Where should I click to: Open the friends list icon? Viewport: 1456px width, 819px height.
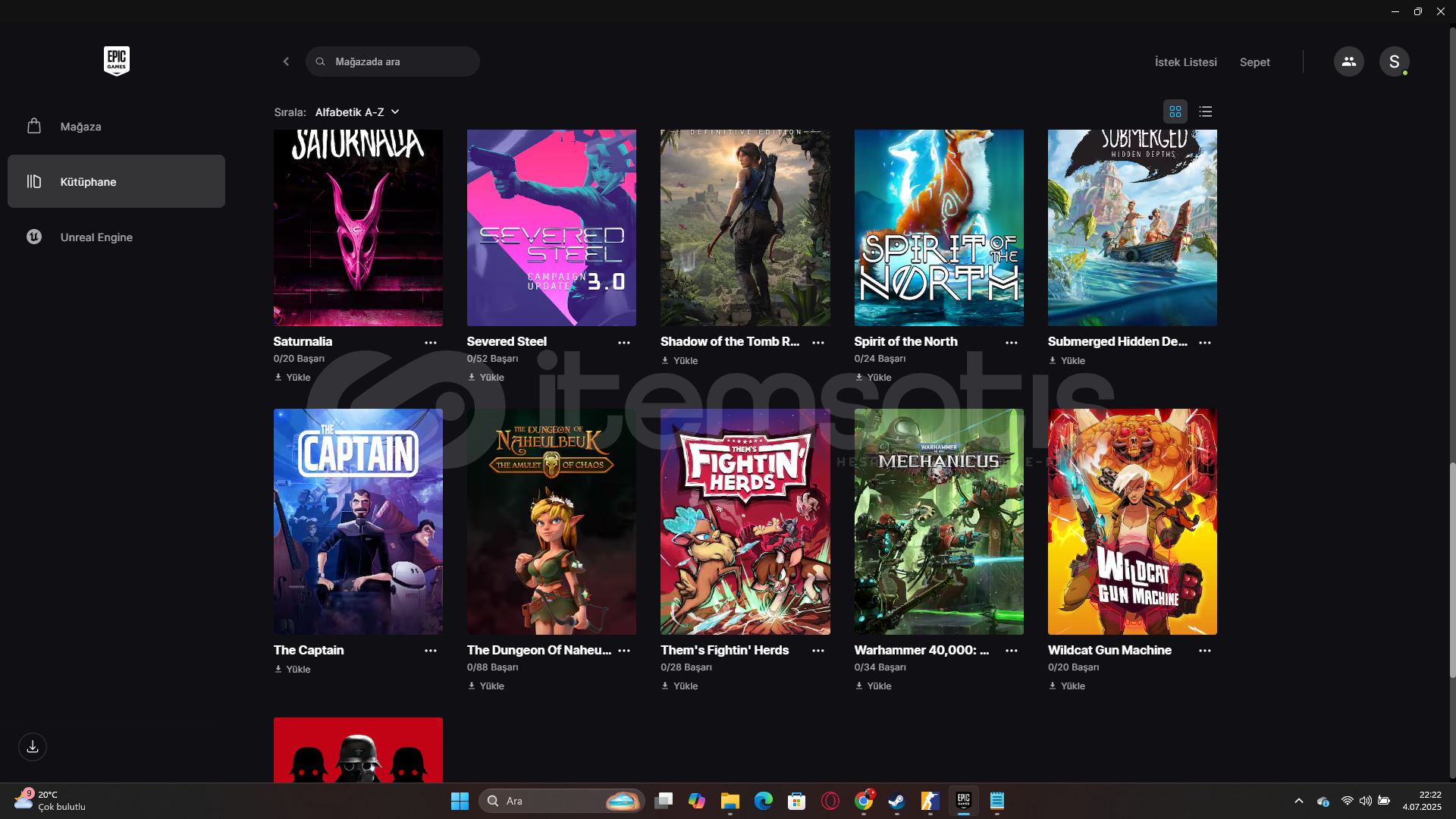(x=1348, y=61)
